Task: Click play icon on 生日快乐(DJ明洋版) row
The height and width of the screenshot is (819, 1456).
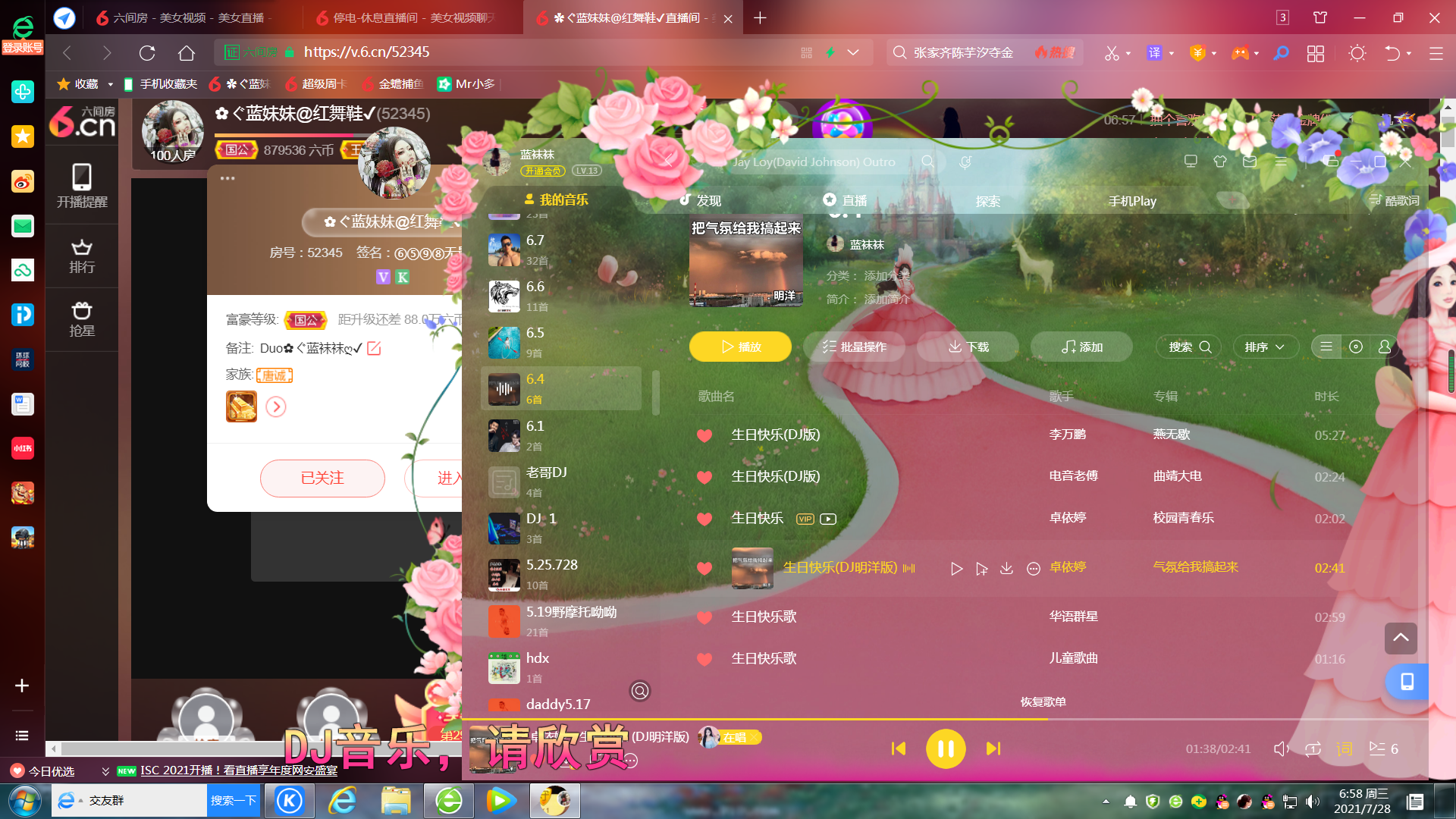Action: click(x=956, y=569)
